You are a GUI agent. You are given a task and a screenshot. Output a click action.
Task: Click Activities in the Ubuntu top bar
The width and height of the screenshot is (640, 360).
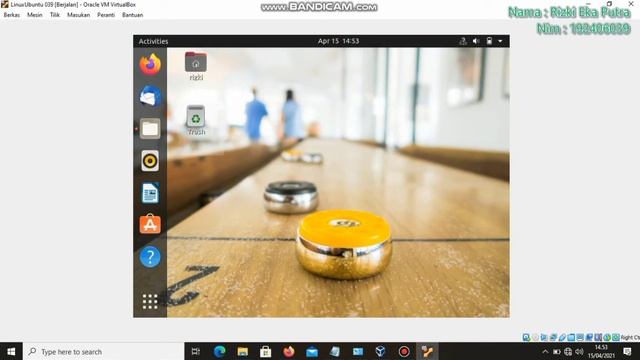[153, 41]
